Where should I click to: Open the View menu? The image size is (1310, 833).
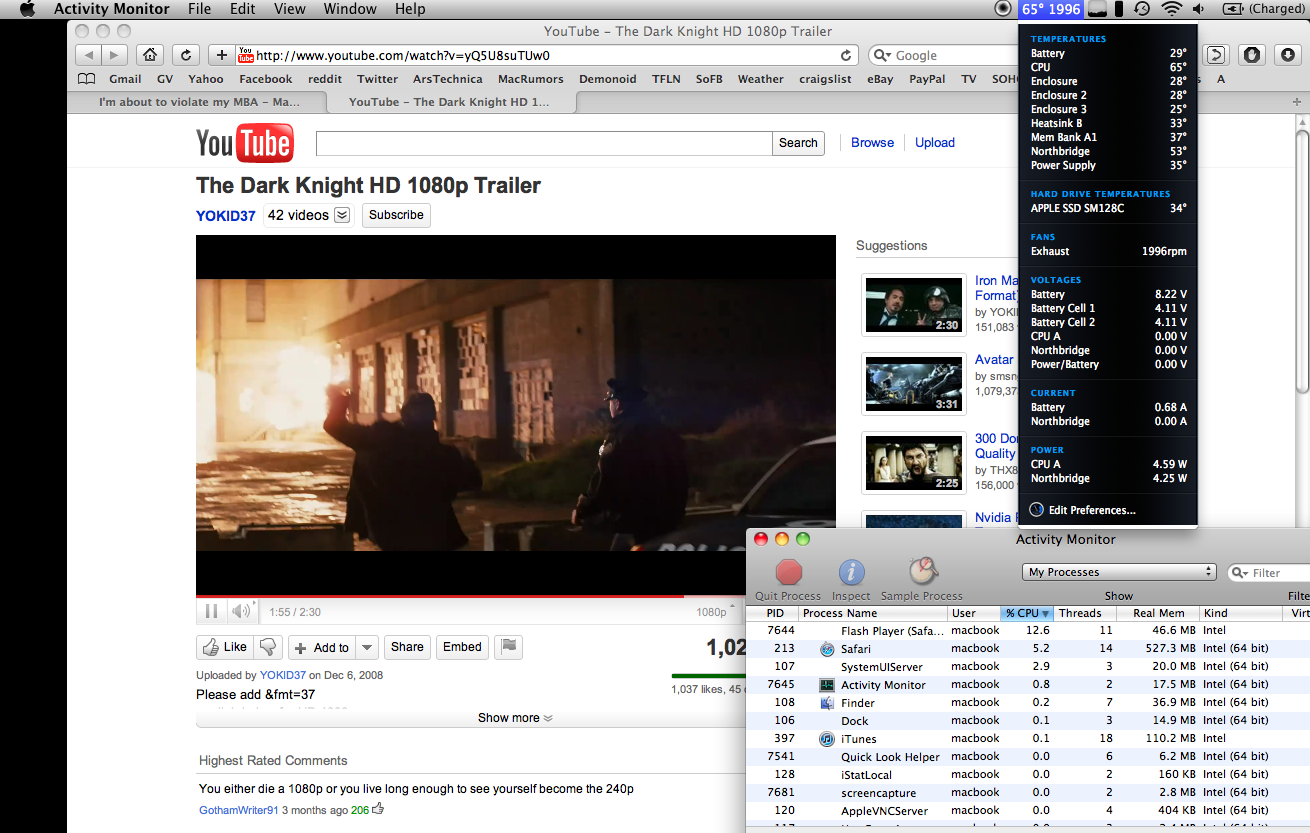tap(290, 9)
